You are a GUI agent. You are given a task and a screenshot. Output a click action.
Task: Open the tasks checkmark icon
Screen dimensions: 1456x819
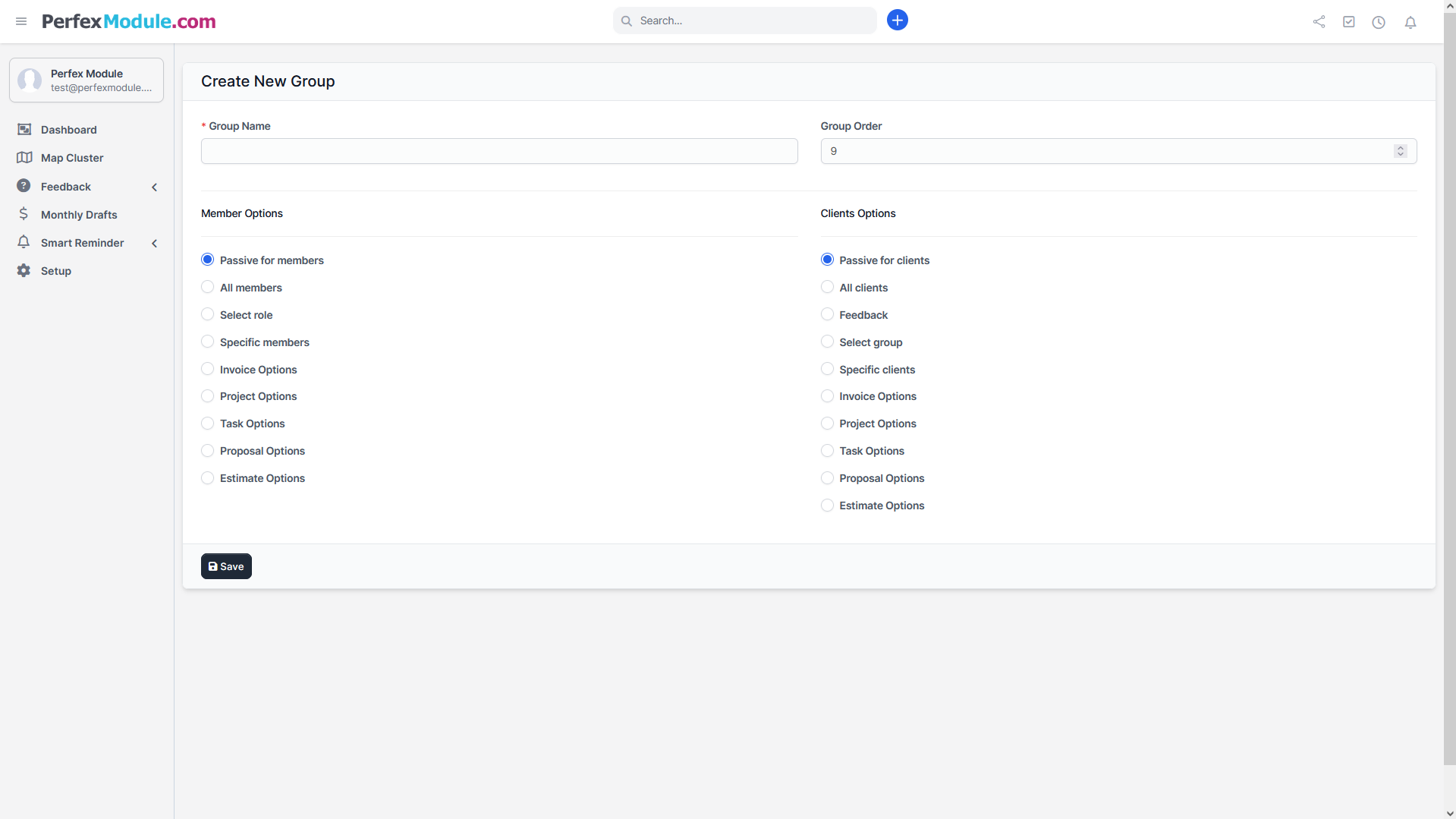[x=1348, y=22]
